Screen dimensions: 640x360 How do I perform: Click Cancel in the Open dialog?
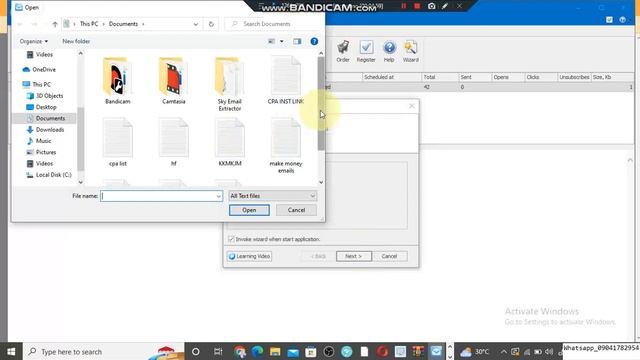[x=296, y=210]
